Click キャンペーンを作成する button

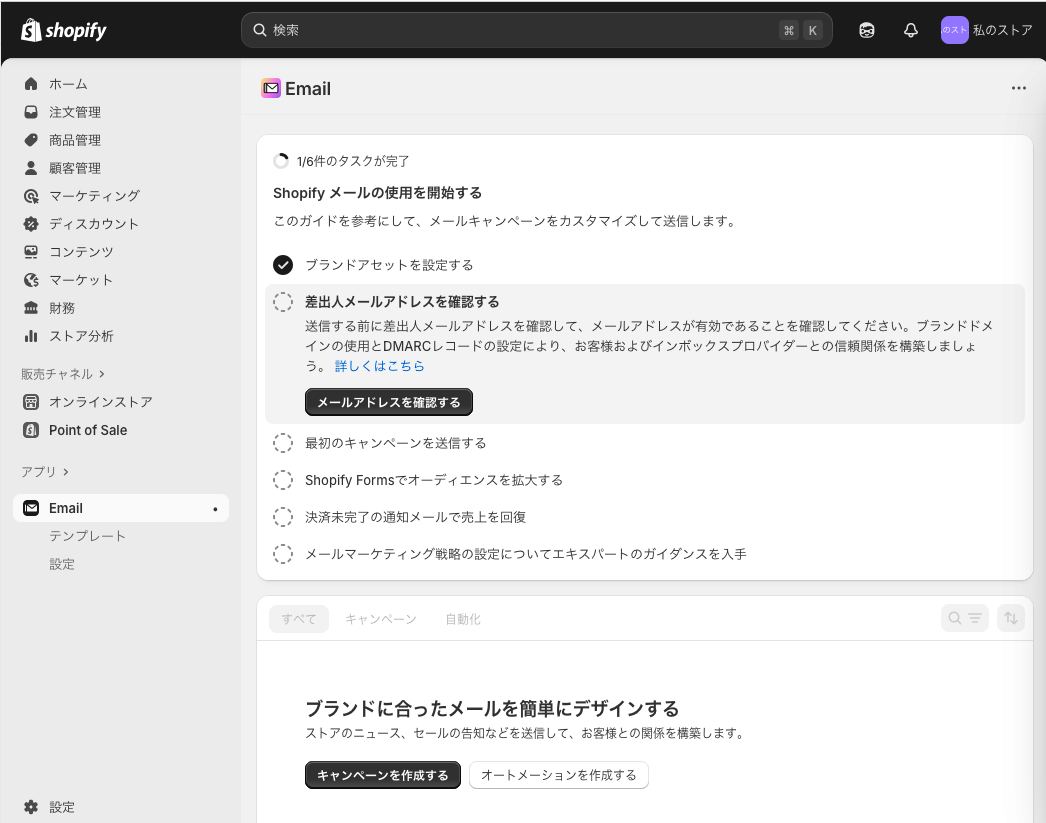(x=383, y=775)
